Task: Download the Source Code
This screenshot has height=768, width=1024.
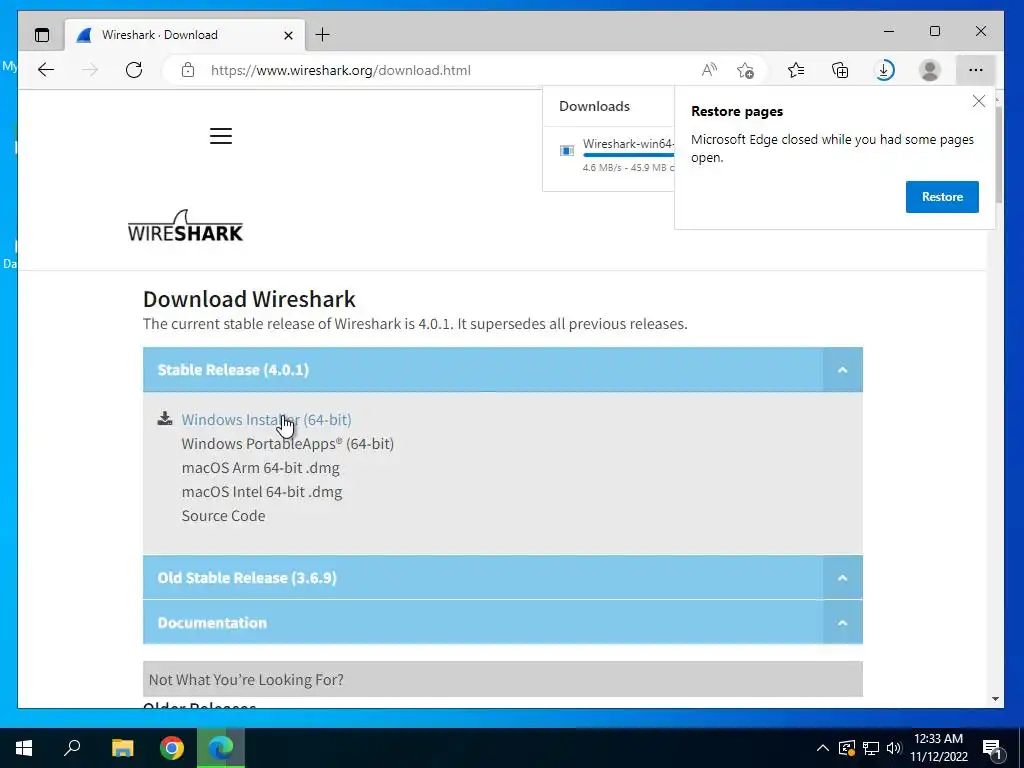Action: [x=223, y=516]
